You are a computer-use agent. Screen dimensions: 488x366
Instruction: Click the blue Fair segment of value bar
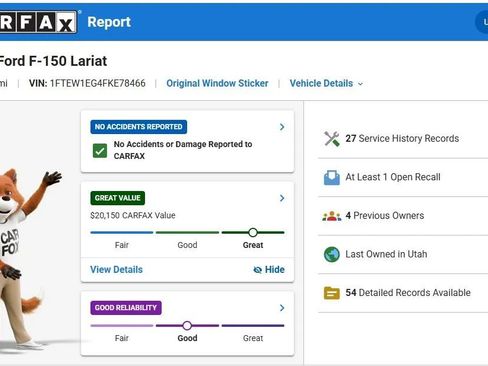click(122, 232)
